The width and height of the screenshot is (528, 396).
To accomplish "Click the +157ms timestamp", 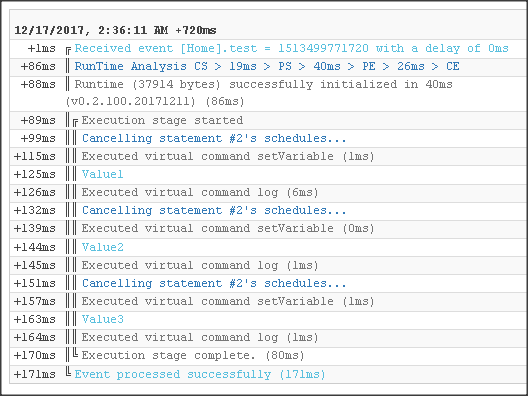I will [35, 301].
